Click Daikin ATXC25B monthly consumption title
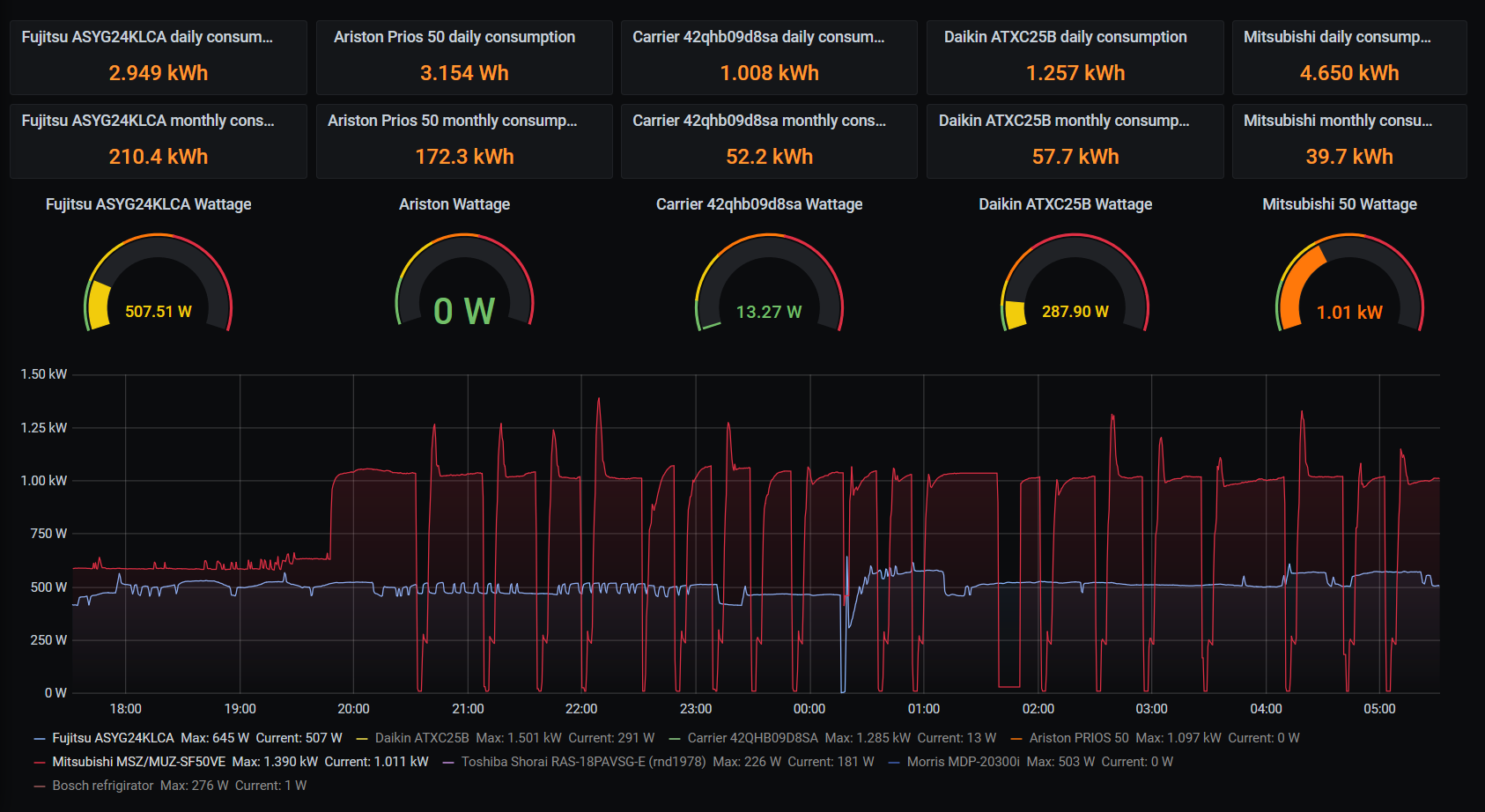The image size is (1485, 812). (x=1064, y=121)
